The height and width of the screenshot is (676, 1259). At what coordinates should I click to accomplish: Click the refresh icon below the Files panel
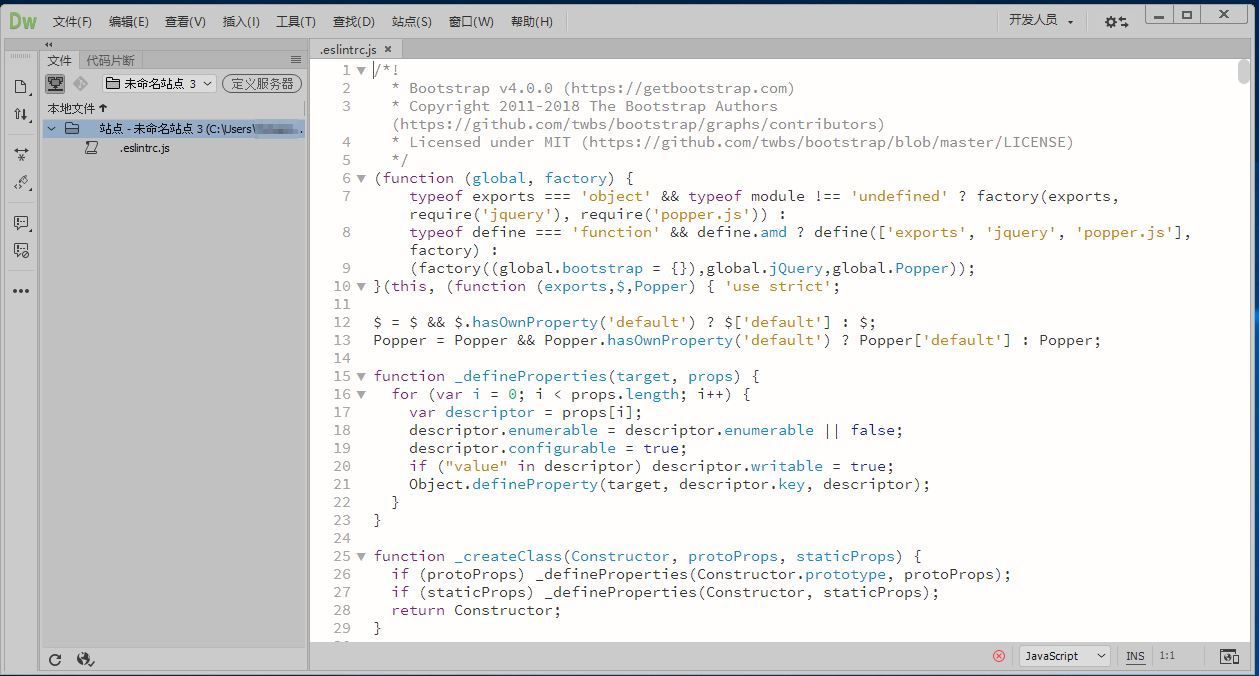click(x=55, y=658)
